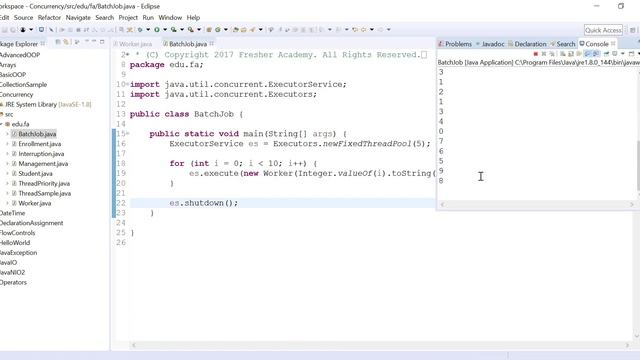The height and width of the screenshot is (360, 640).
Task: Expand the BatchJob.java tree node
Action: [x=7, y=134]
